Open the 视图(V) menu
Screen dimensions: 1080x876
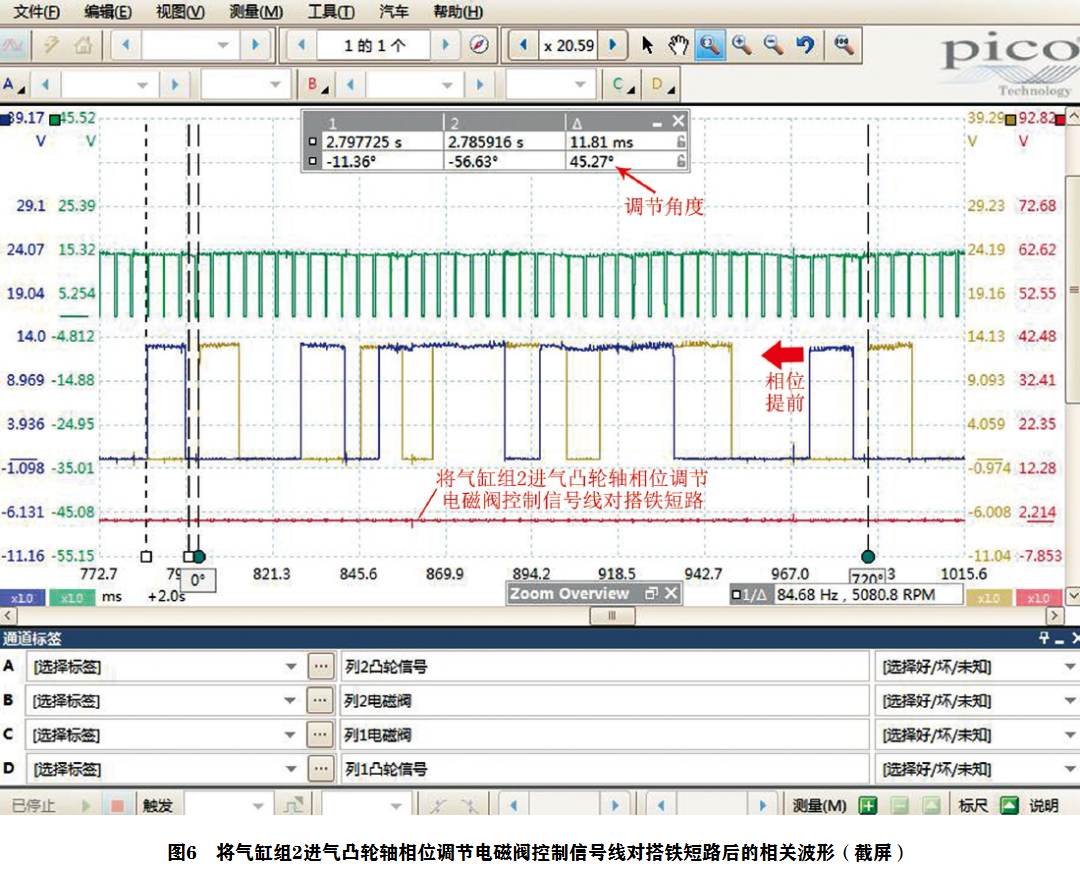point(180,12)
